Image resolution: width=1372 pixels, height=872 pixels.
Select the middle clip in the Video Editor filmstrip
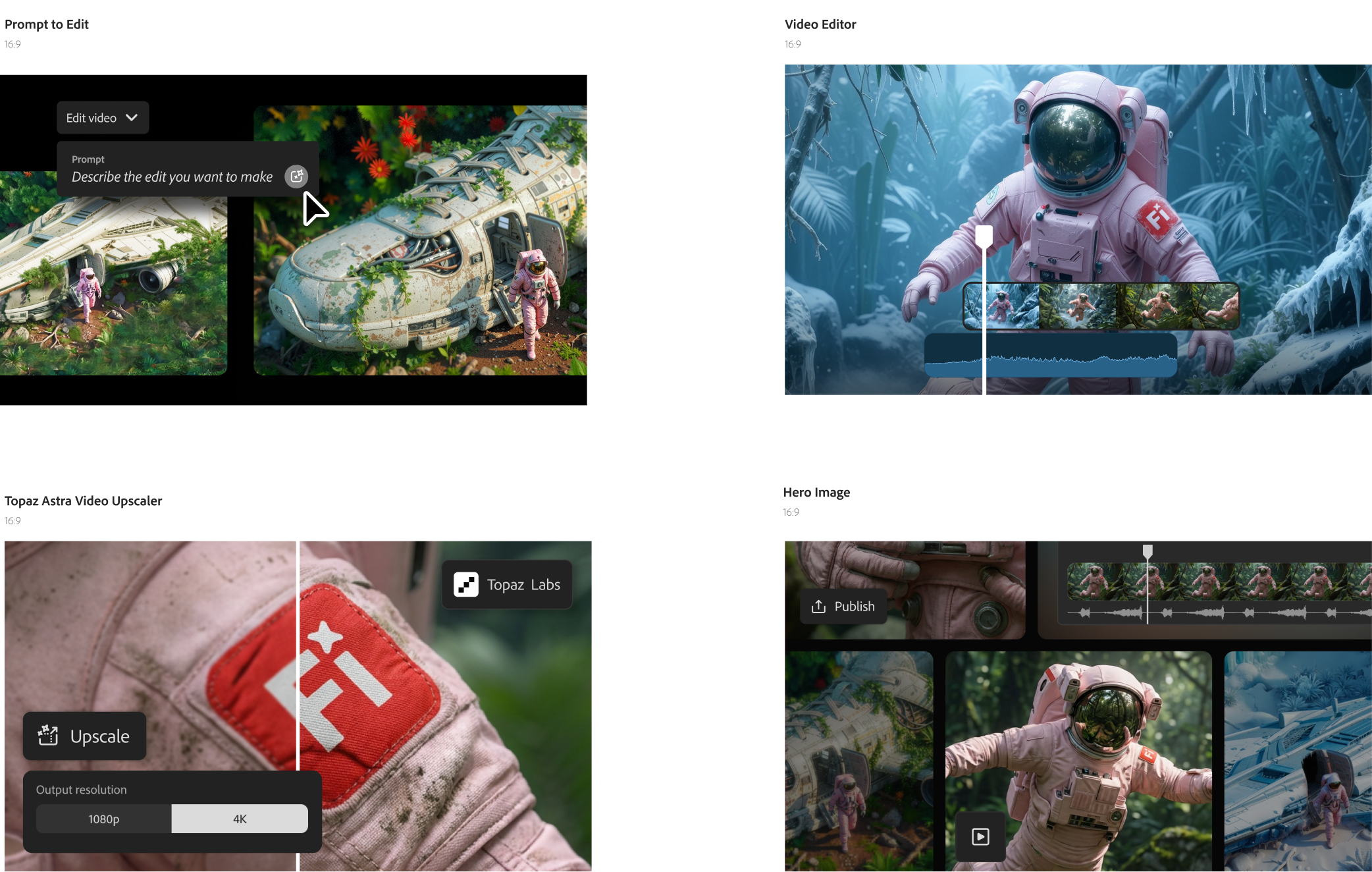1078,306
